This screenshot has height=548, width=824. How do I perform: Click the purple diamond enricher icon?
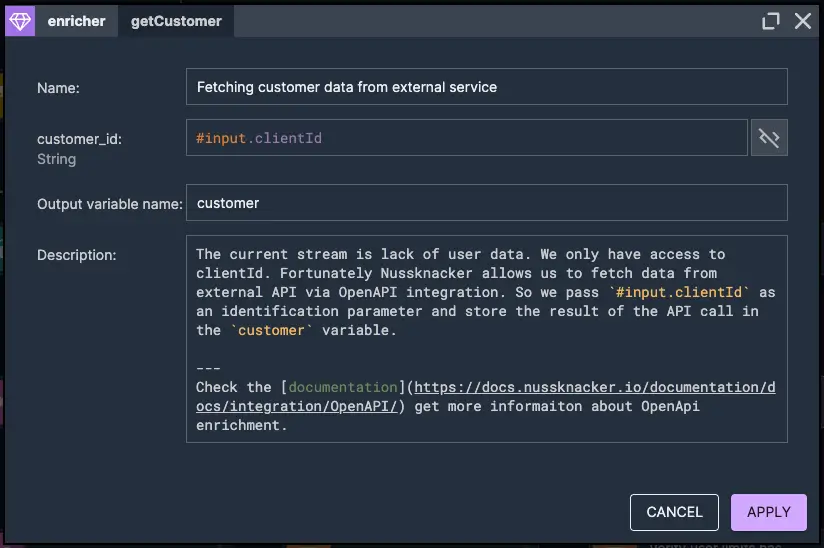point(20,21)
